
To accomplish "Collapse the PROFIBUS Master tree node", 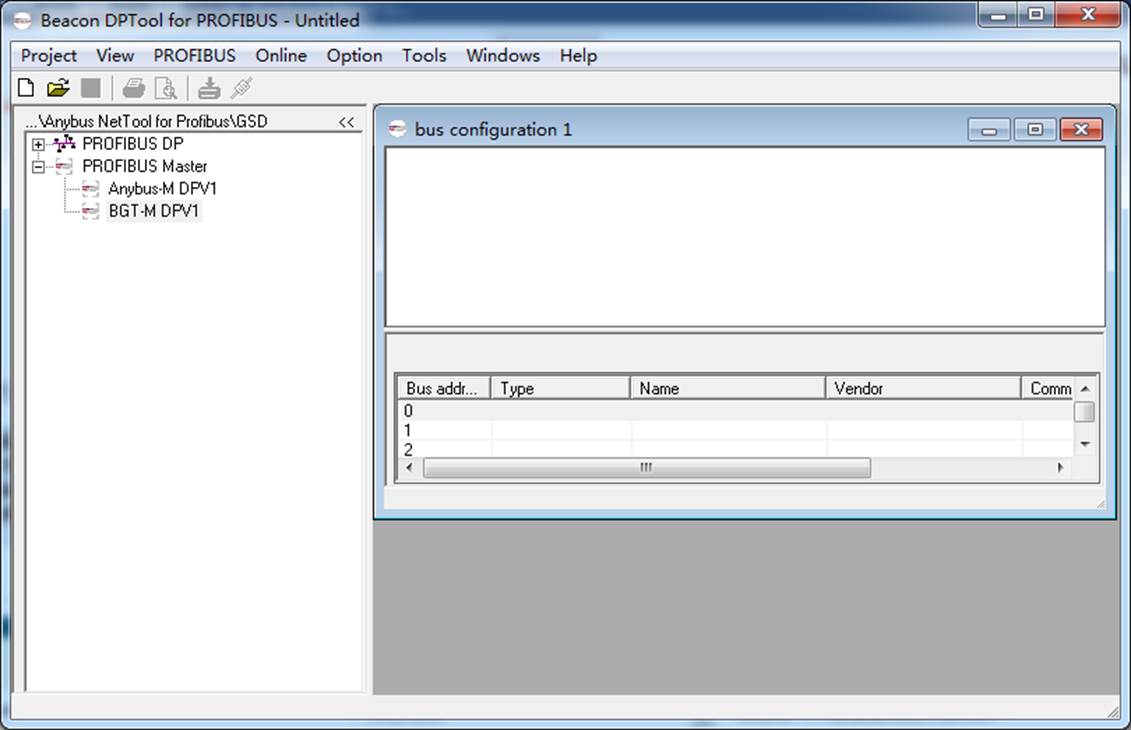I will (x=38, y=167).
